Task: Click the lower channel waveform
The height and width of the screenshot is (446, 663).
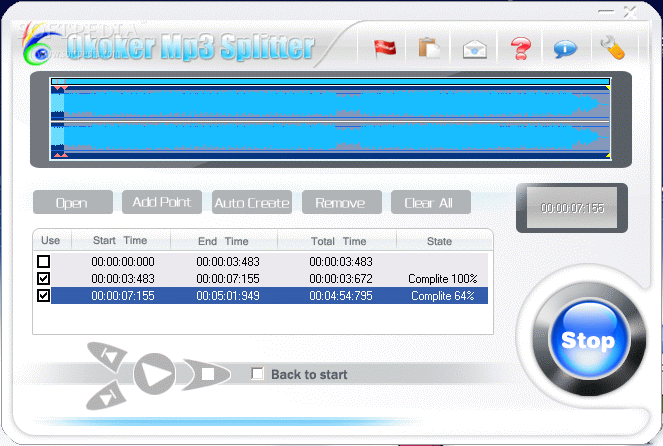Action: 330,137
